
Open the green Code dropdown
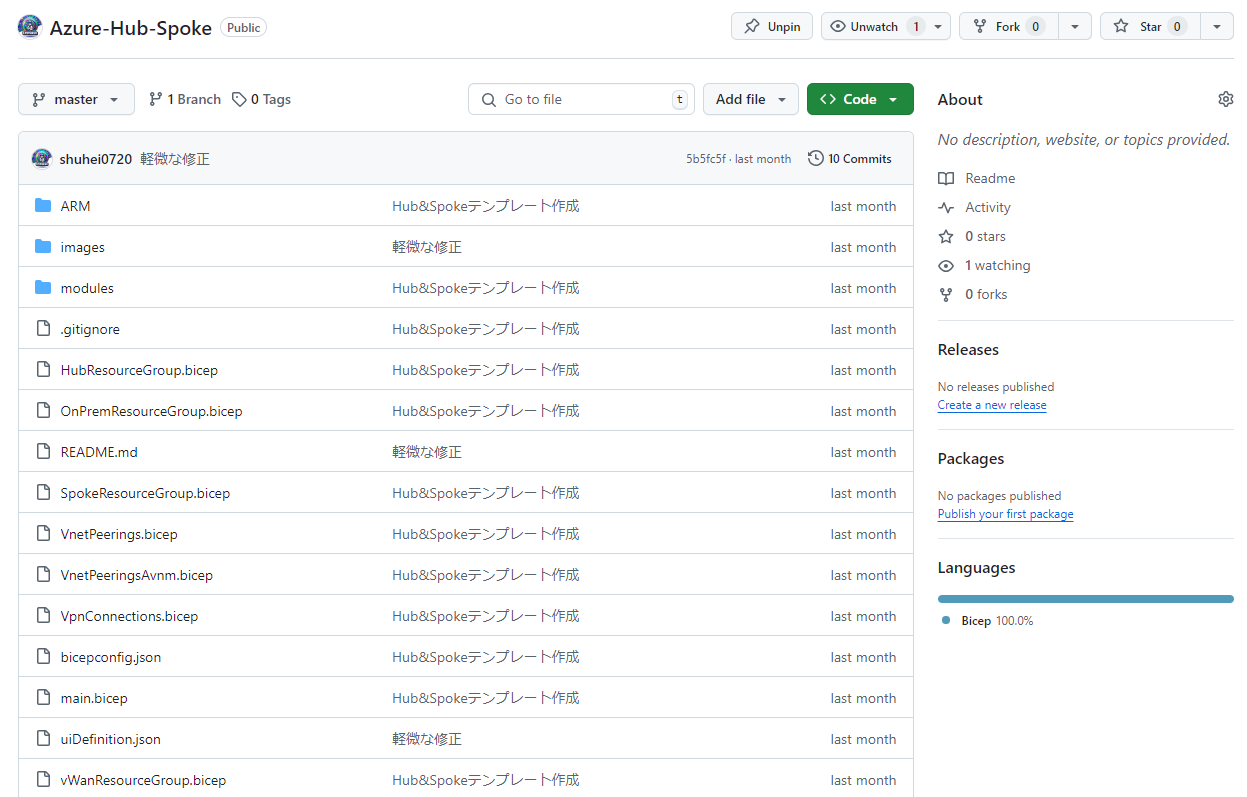[860, 99]
